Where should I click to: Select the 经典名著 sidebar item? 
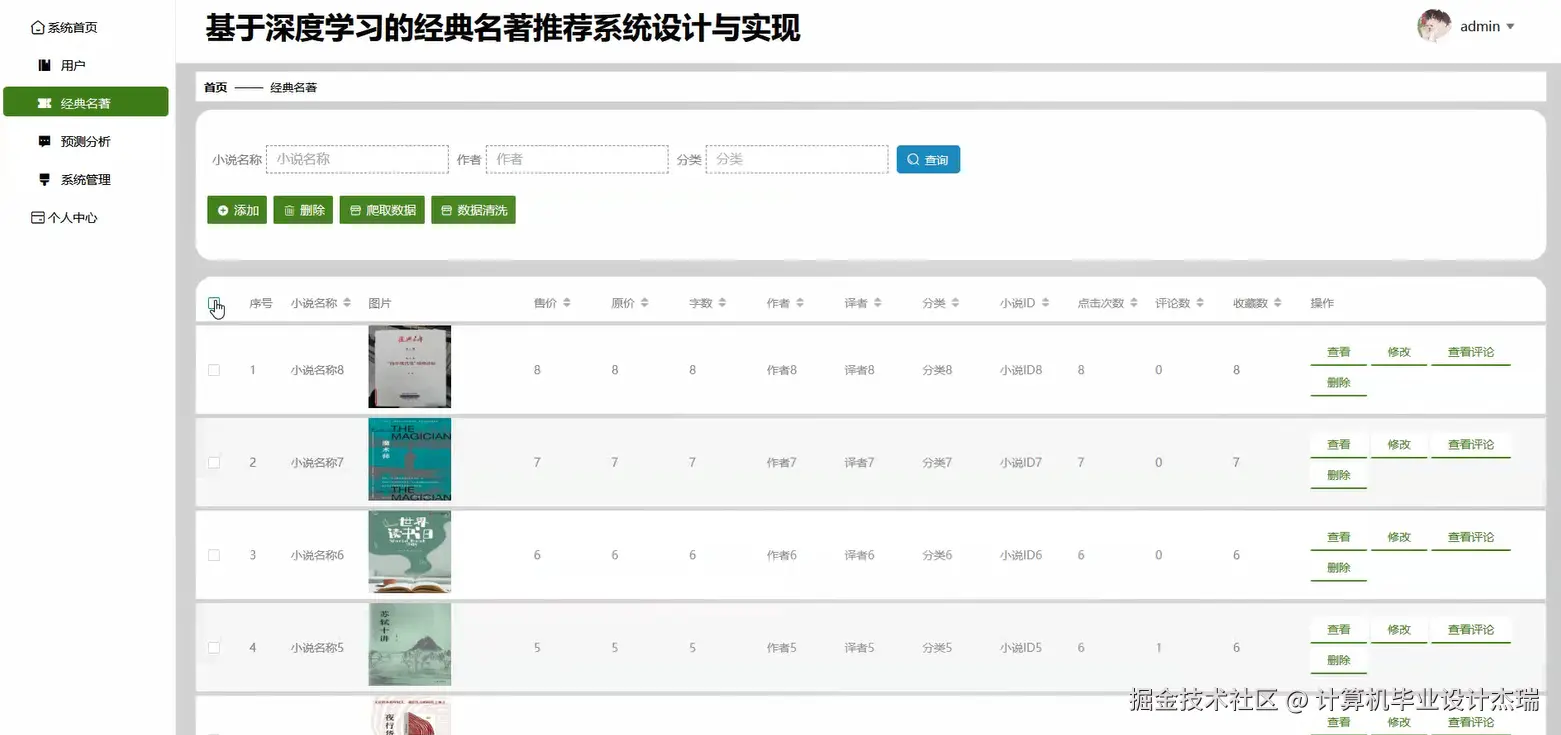(86, 102)
